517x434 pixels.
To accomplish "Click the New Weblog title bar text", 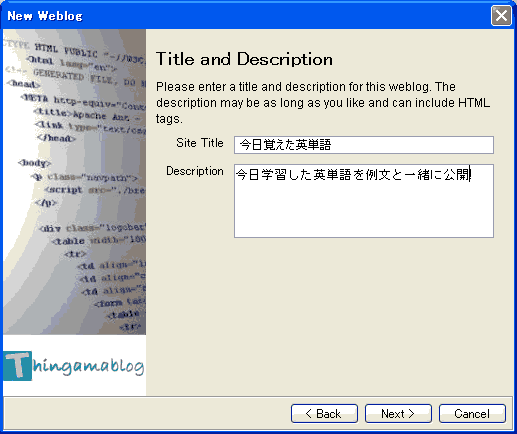I will [45, 16].
